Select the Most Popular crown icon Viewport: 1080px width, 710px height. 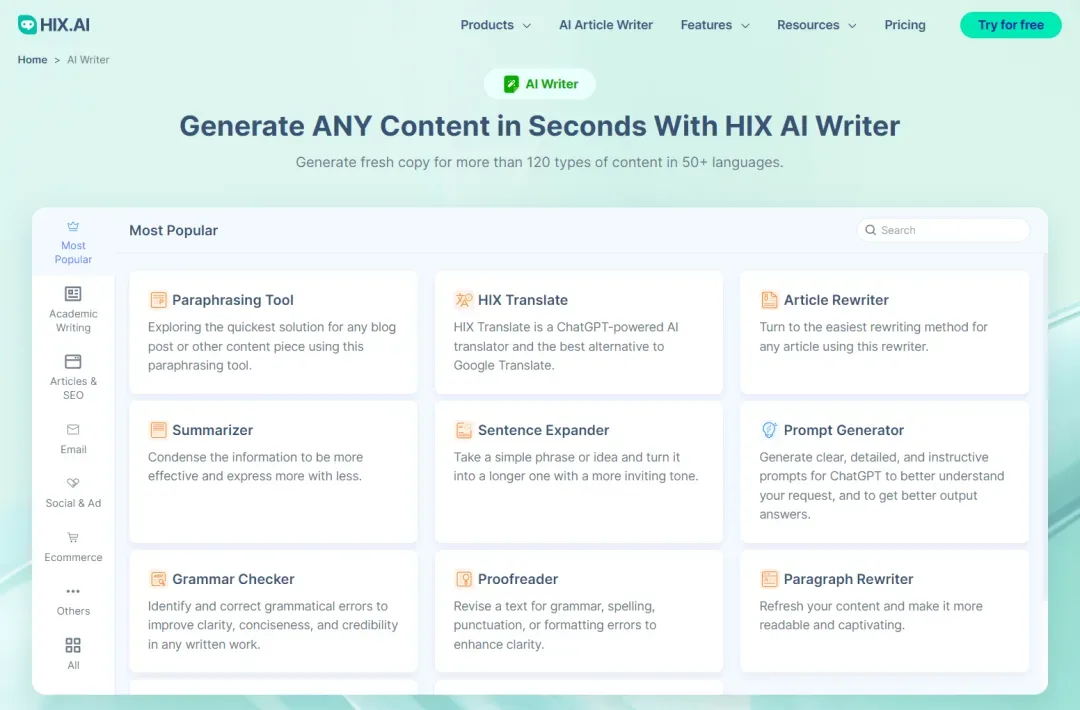point(73,227)
